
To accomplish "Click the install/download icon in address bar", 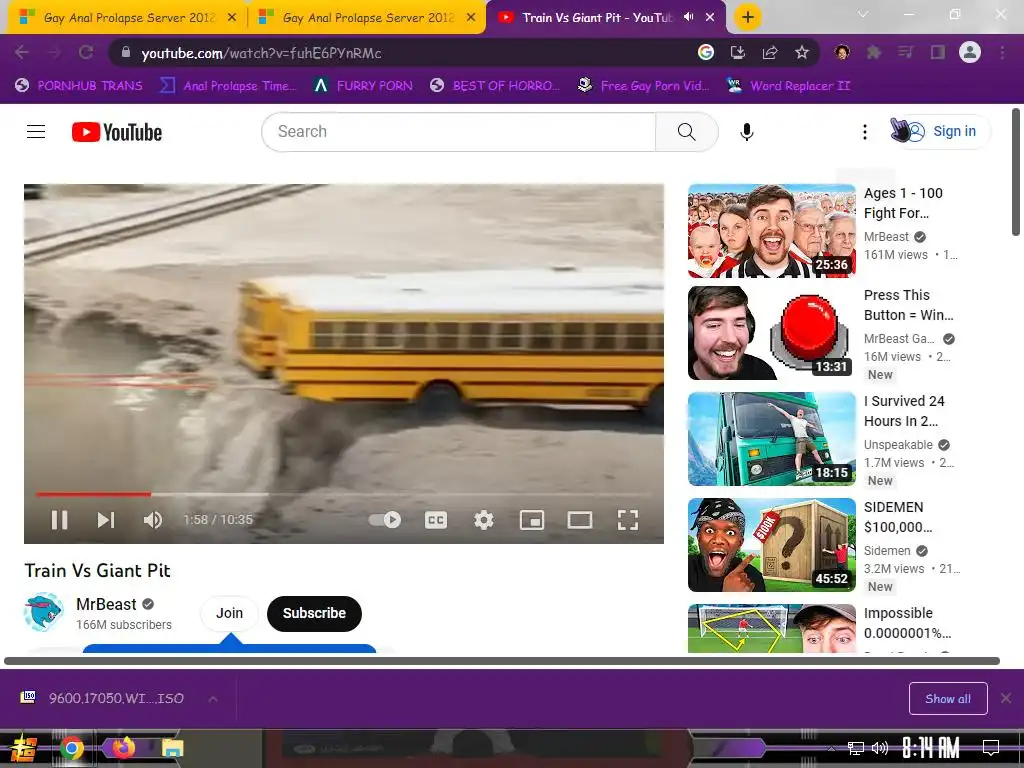I will (x=738, y=52).
